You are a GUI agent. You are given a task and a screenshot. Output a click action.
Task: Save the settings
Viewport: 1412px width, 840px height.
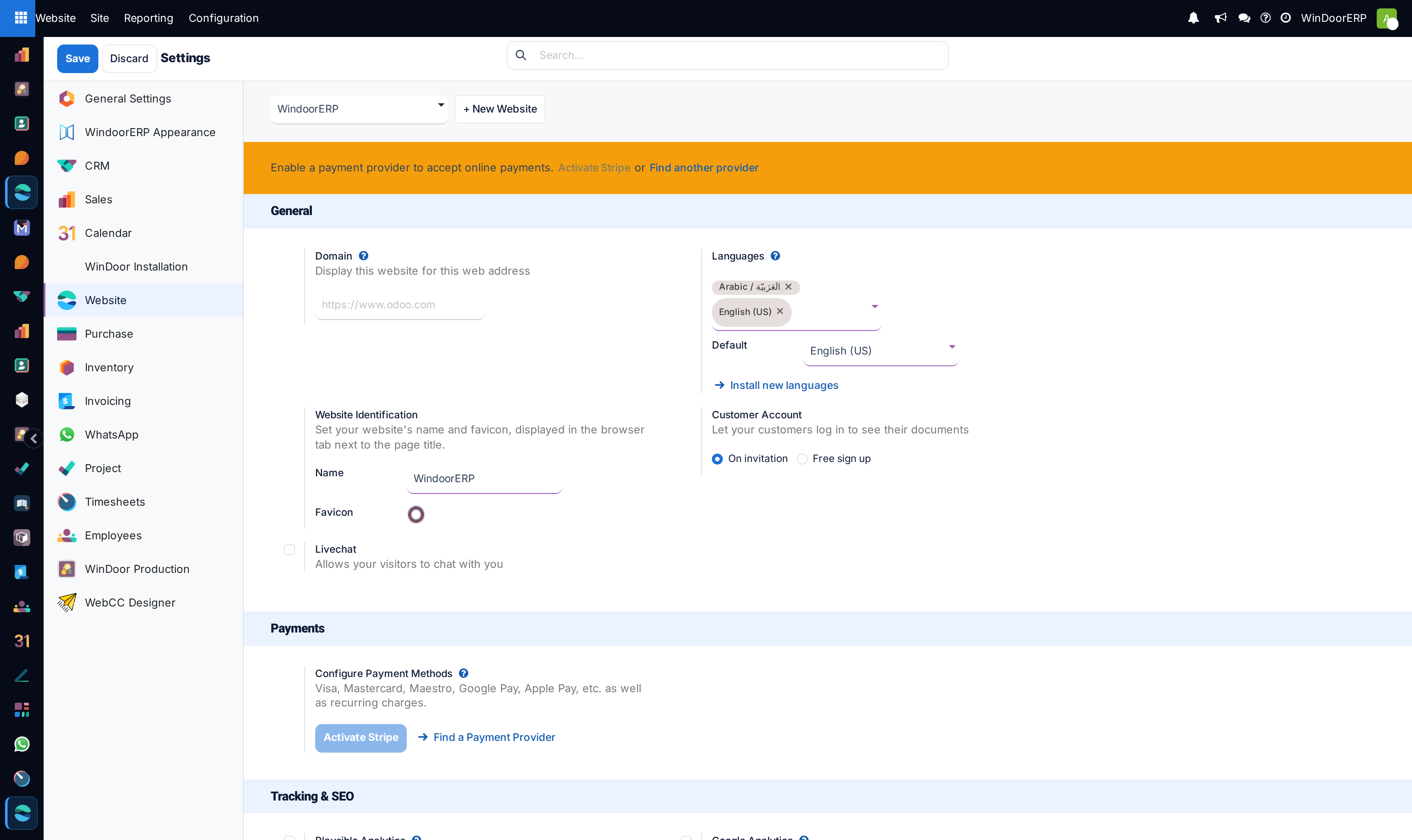pos(78,58)
